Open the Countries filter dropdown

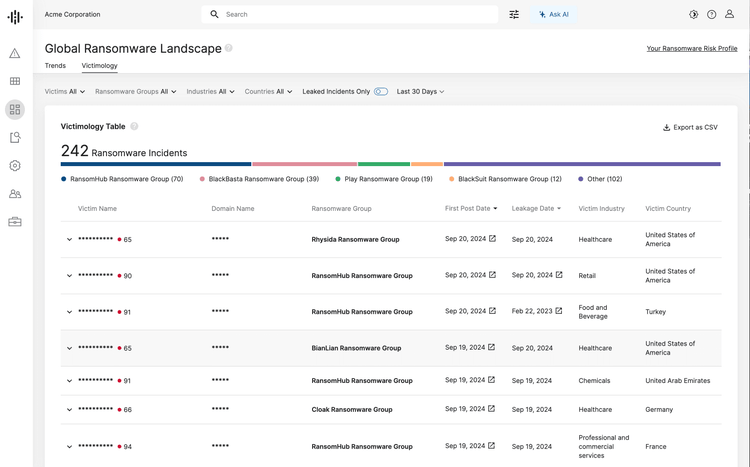tap(268, 92)
